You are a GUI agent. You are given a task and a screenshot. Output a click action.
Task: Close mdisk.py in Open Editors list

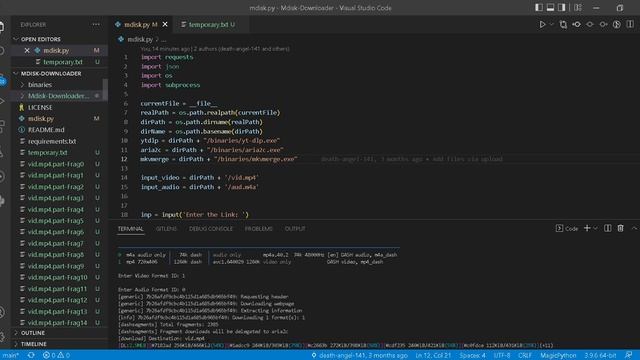pos(27,51)
